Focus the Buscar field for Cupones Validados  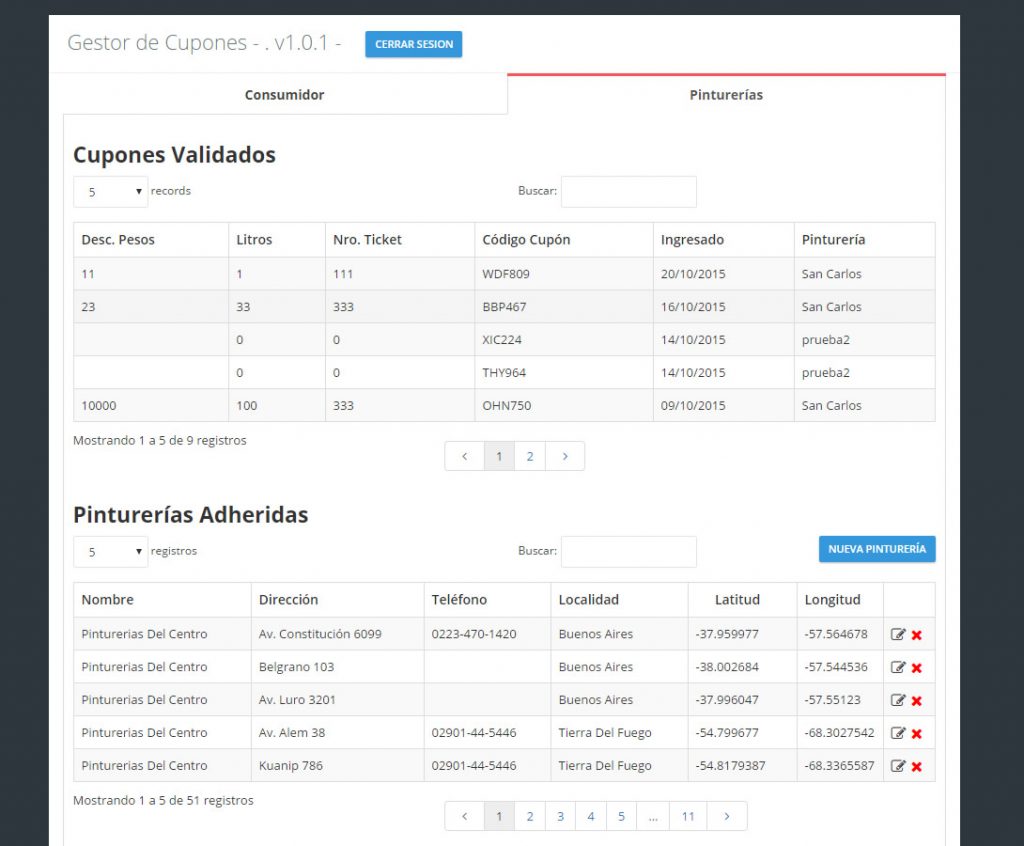[628, 191]
